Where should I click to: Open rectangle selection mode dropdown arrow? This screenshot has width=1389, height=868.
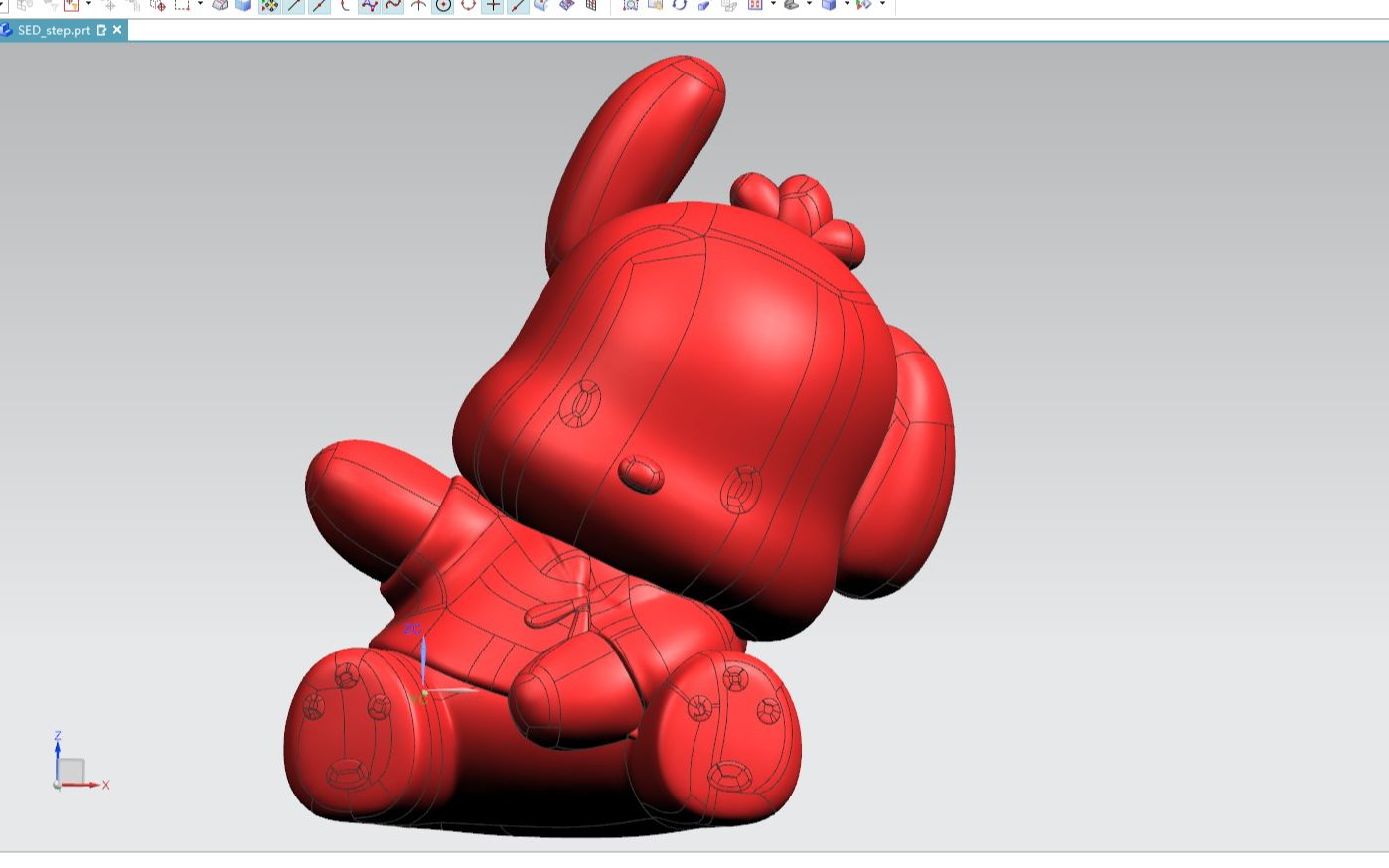200,4
